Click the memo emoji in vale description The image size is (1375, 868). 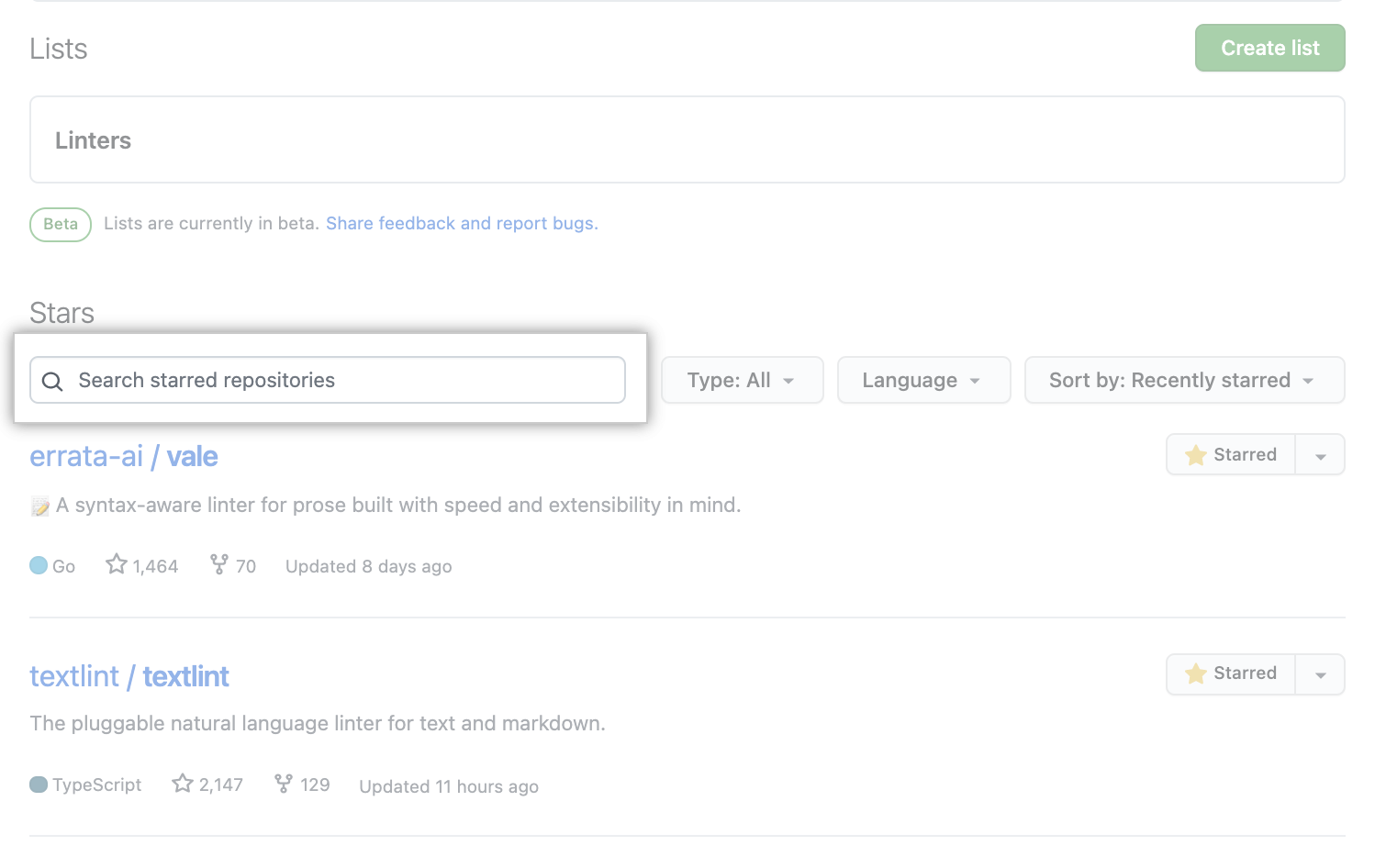click(40, 506)
